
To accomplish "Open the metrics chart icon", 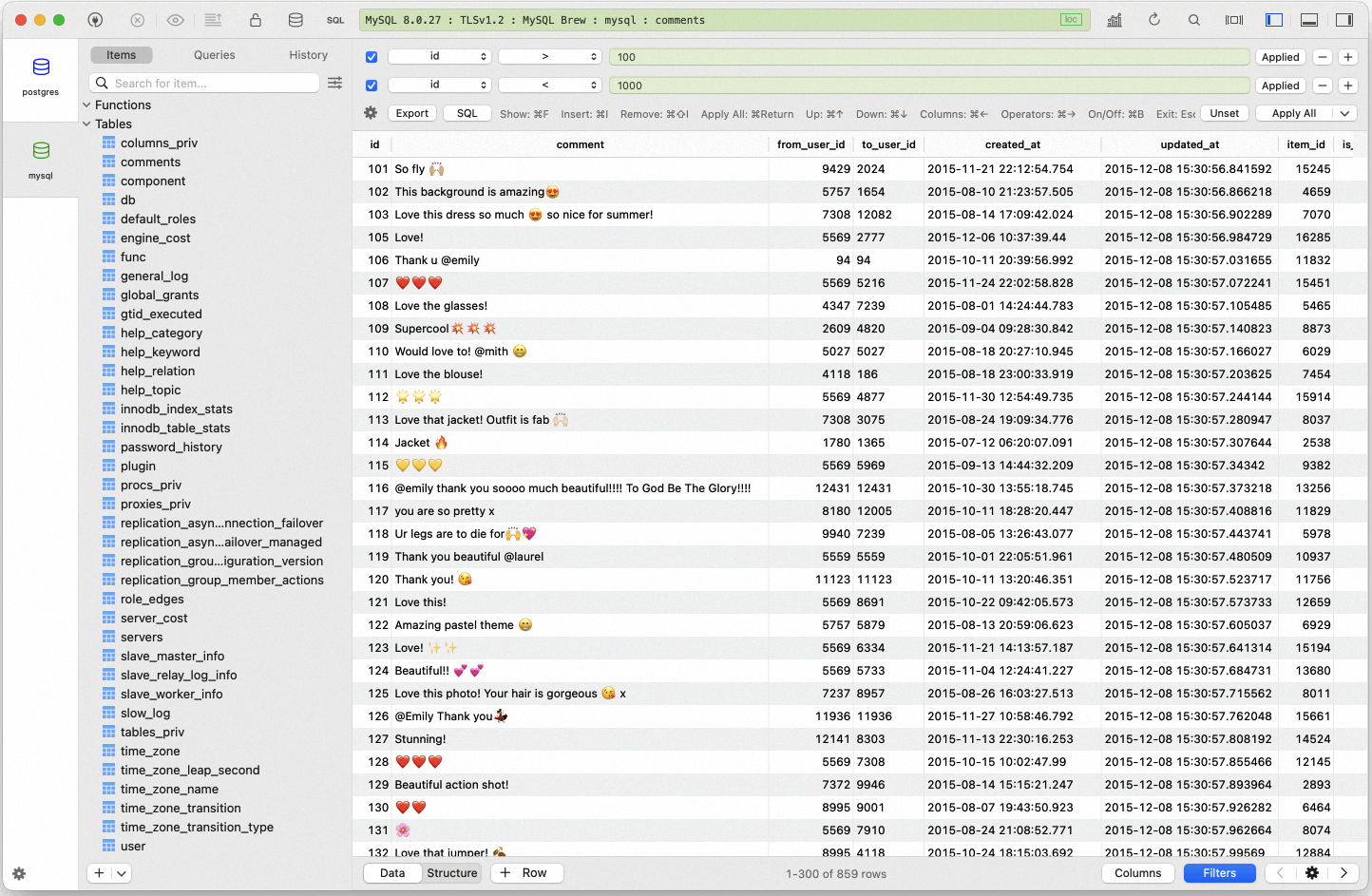I will pos(1115,20).
